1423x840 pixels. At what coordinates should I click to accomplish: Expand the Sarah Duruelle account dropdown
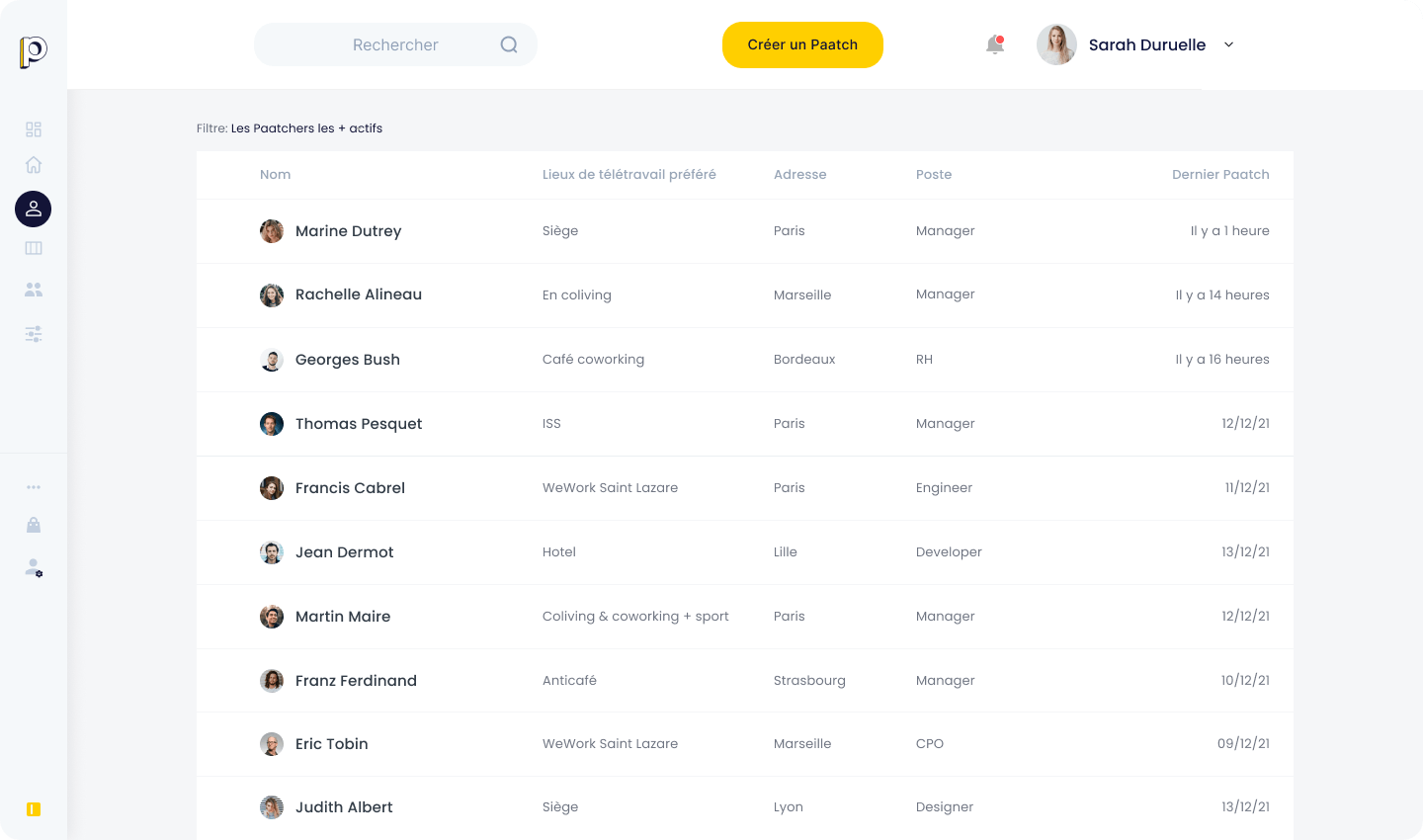[1229, 44]
